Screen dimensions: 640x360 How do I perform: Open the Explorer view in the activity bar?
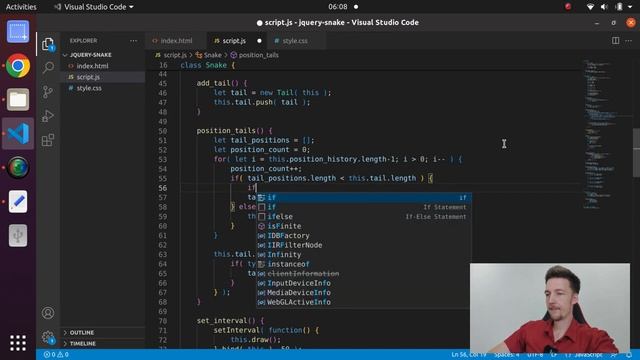click(x=48, y=44)
